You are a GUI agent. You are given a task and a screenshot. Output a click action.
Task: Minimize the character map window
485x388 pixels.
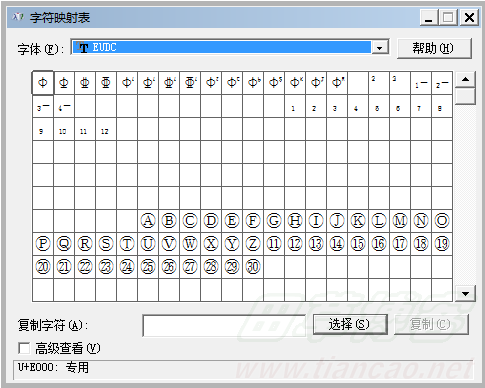pos(429,17)
